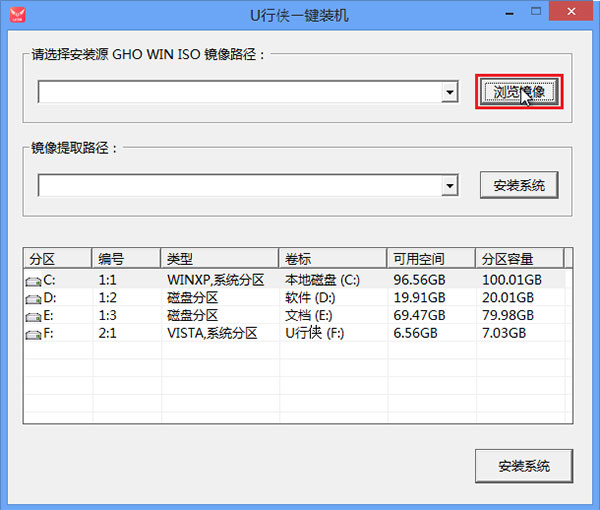Image resolution: width=600 pixels, height=510 pixels.
Task: Click partition number 2:1
Action: [x=108, y=333]
